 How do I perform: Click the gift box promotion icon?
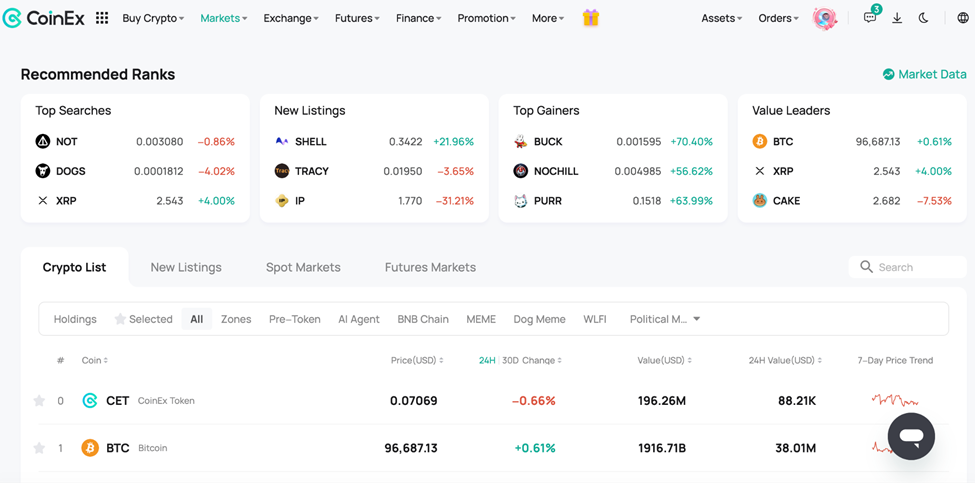pyautogui.click(x=591, y=18)
